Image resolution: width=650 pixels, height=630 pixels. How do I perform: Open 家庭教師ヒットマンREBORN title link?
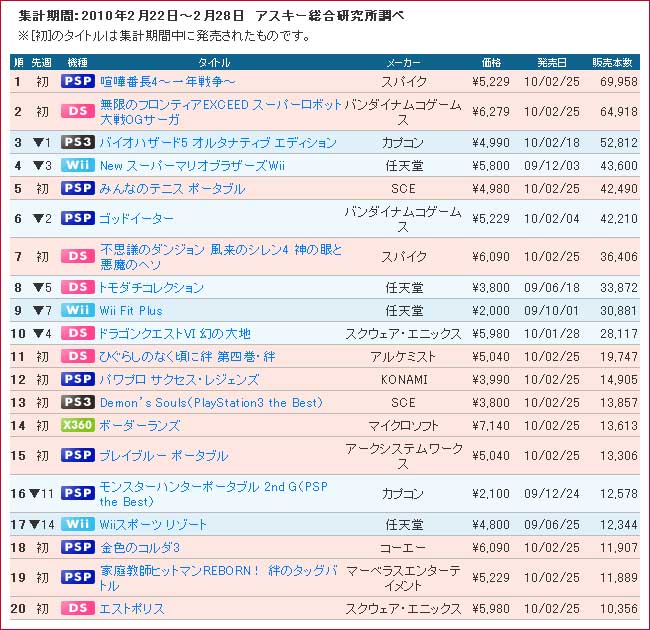[219, 577]
